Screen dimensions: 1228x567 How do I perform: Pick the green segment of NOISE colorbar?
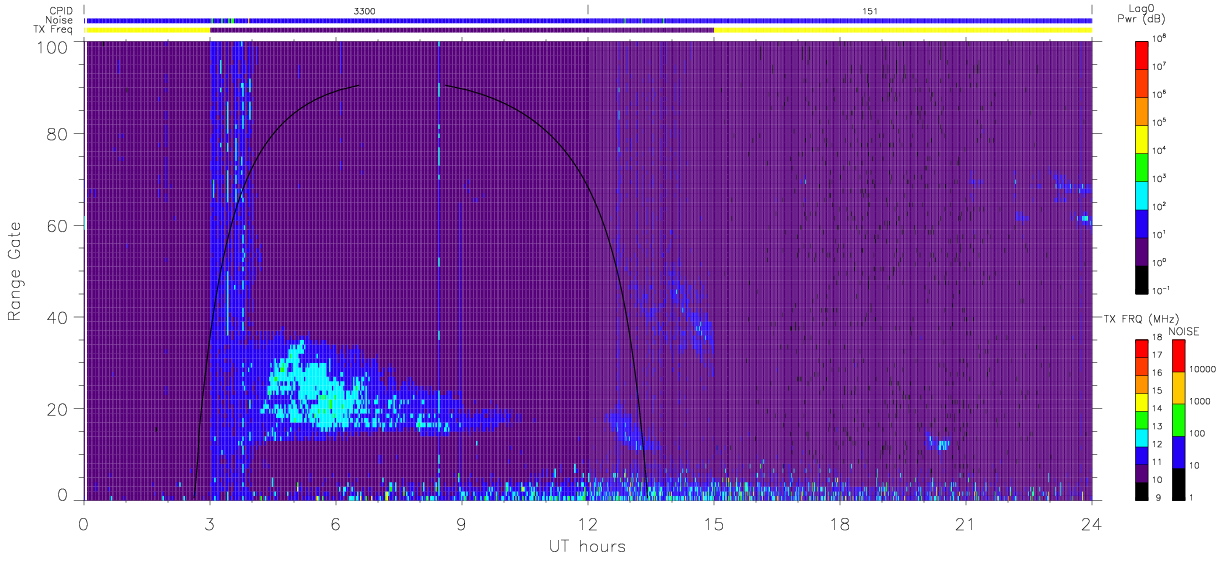pyautogui.click(x=1179, y=419)
